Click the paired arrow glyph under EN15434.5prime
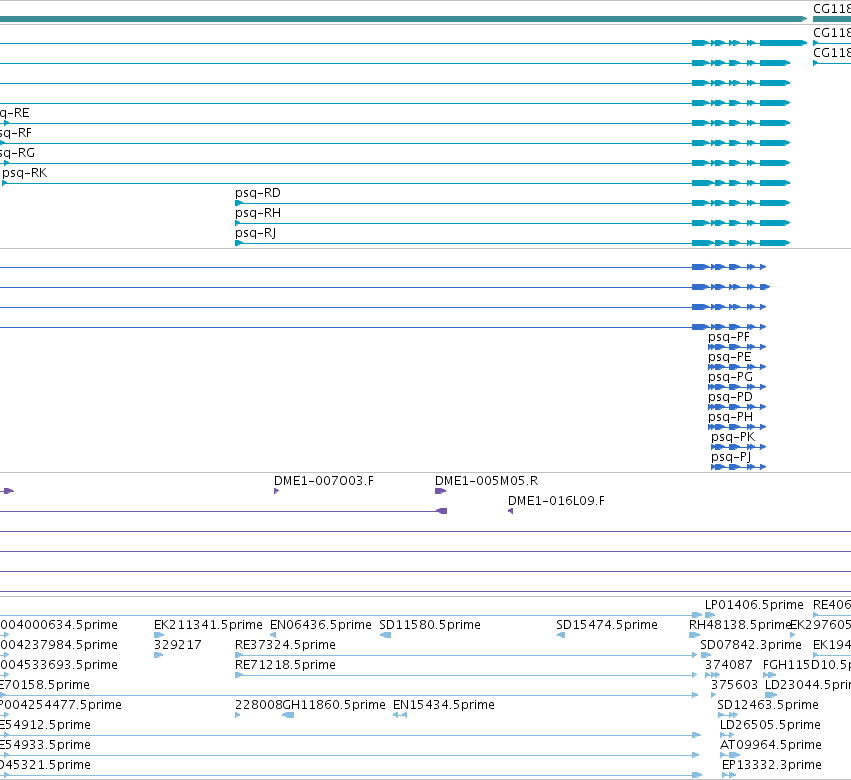851x780 pixels. [400, 715]
